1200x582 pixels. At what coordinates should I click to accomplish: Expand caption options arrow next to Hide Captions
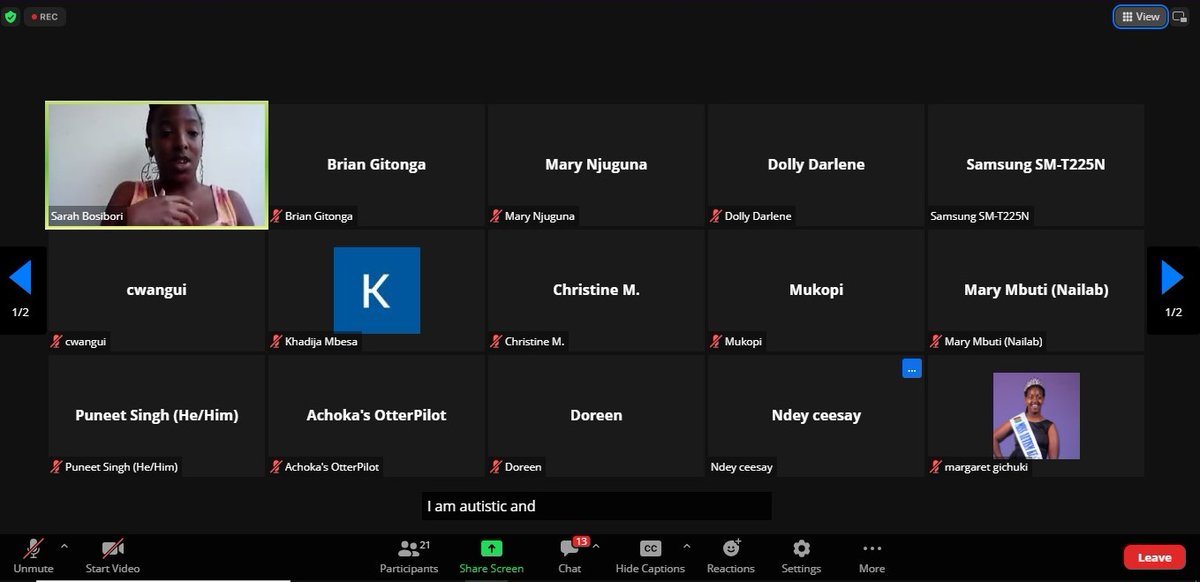pyautogui.click(x=686, y=546)
